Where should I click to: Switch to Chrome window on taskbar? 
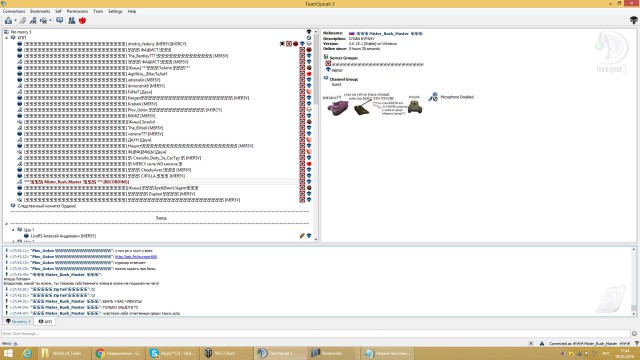(x=118, y=353)
